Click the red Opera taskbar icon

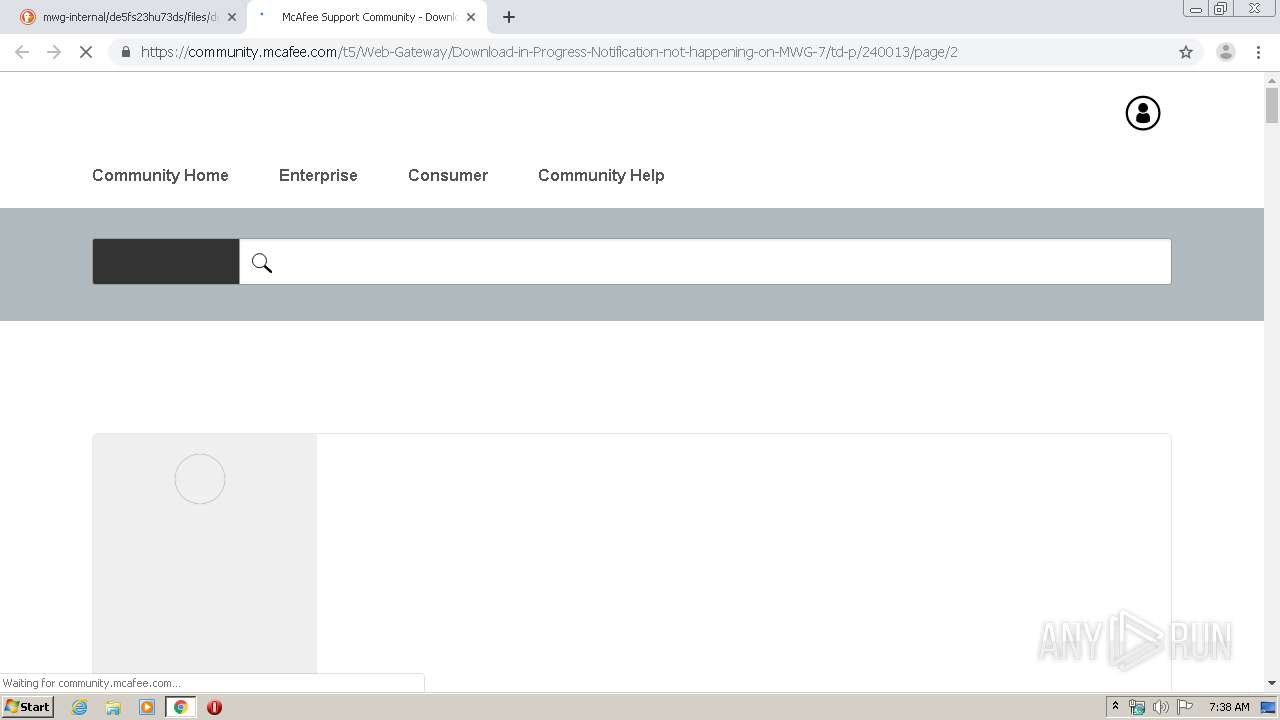[x=214, y=707]
